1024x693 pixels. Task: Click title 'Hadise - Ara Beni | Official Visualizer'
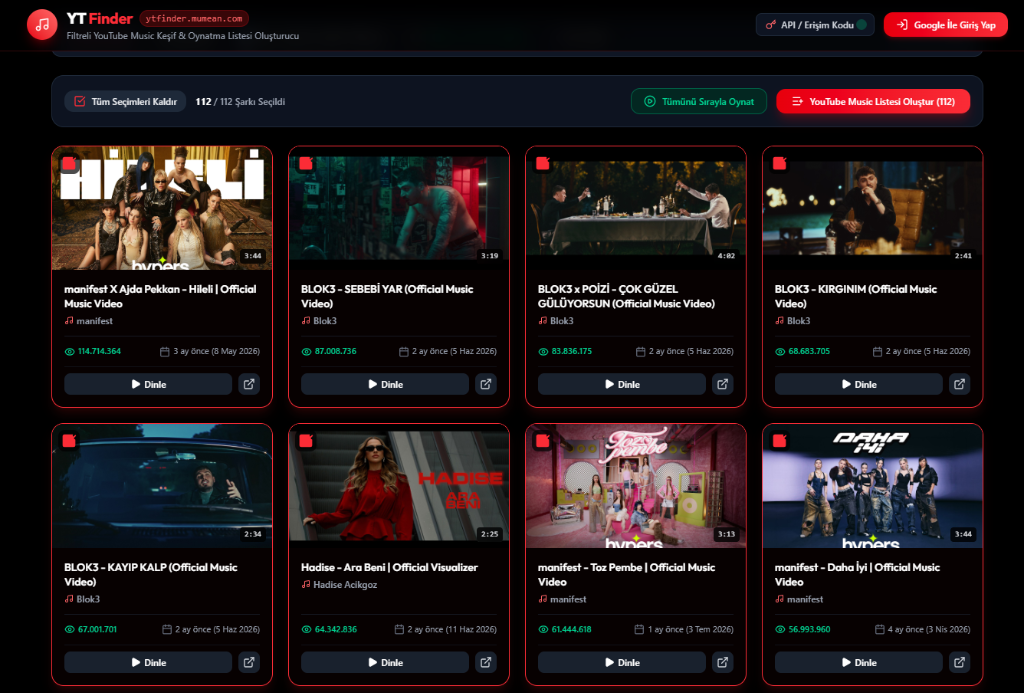(389, 567)
